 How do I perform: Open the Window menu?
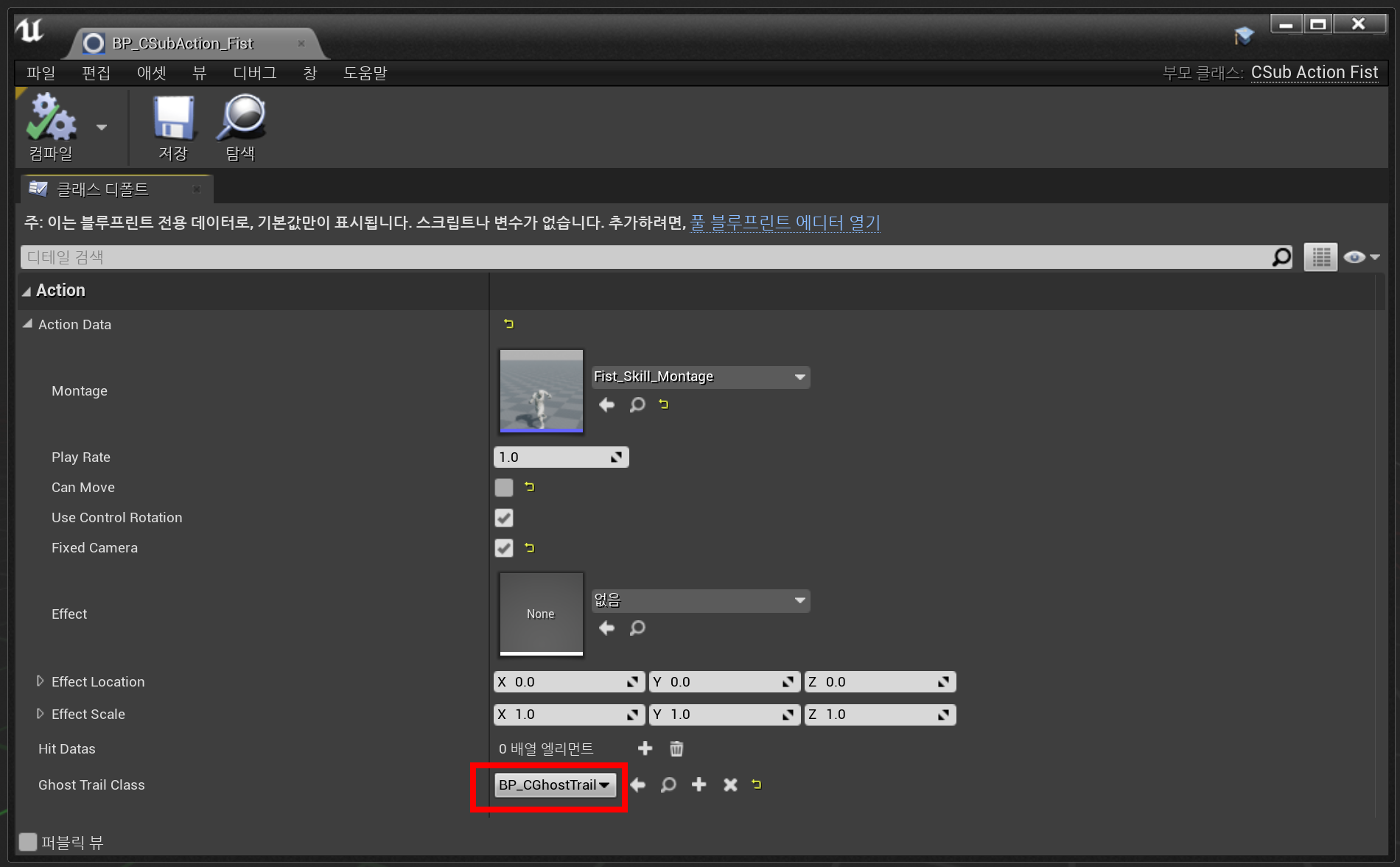click(309, 73)
